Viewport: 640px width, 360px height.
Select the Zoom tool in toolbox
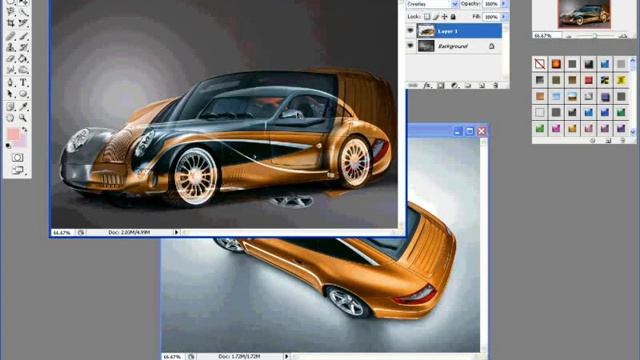point(23,118)
